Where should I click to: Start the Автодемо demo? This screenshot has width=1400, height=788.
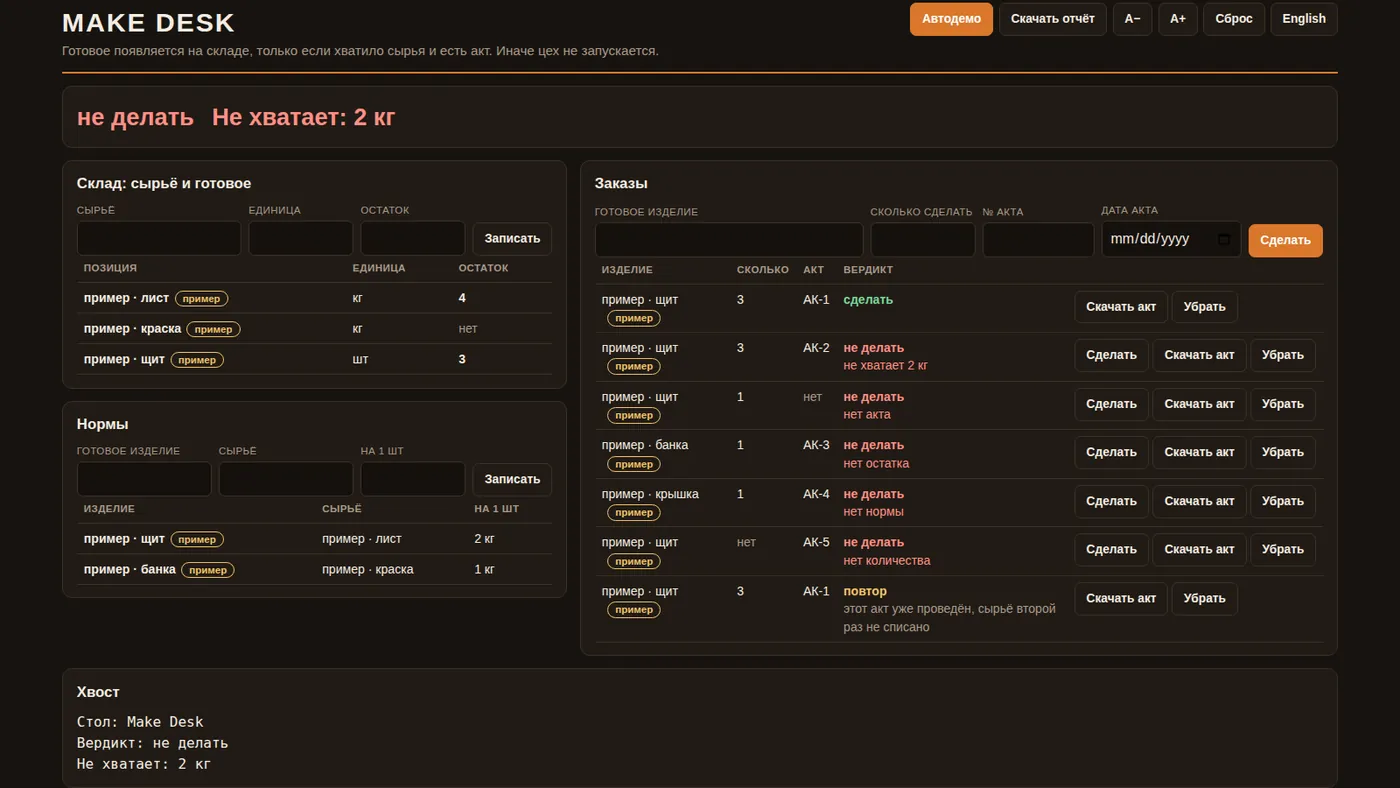click(951, 19)
